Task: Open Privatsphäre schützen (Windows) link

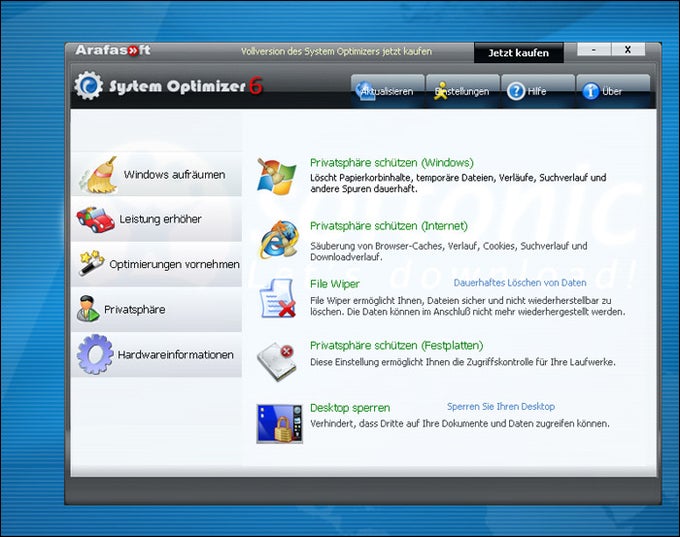Action: tap(392, 163)
